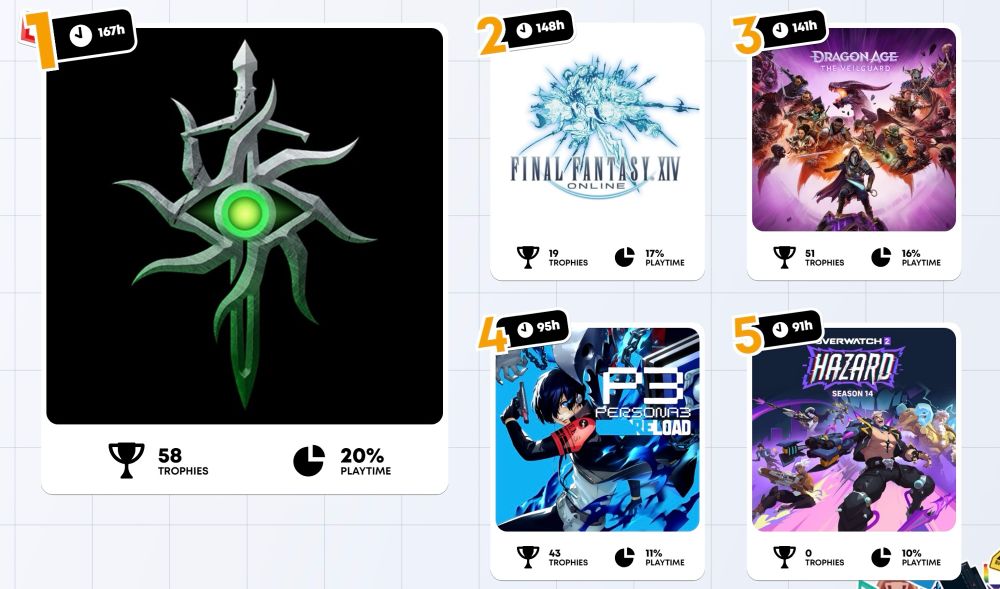
Task: Click the trophy icon showing 51 trophies
Action: 784,258
